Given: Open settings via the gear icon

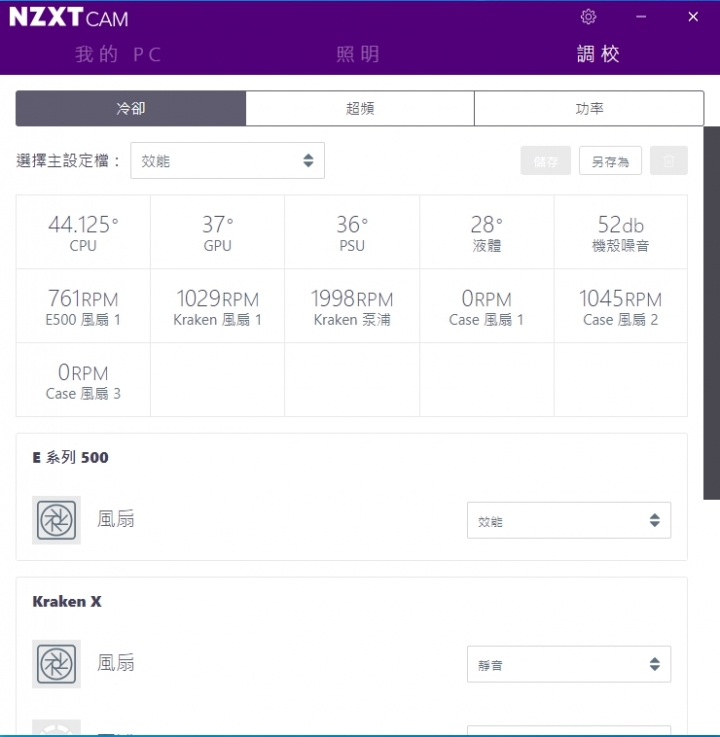Looking at the screenshot, I should point(588,17).
